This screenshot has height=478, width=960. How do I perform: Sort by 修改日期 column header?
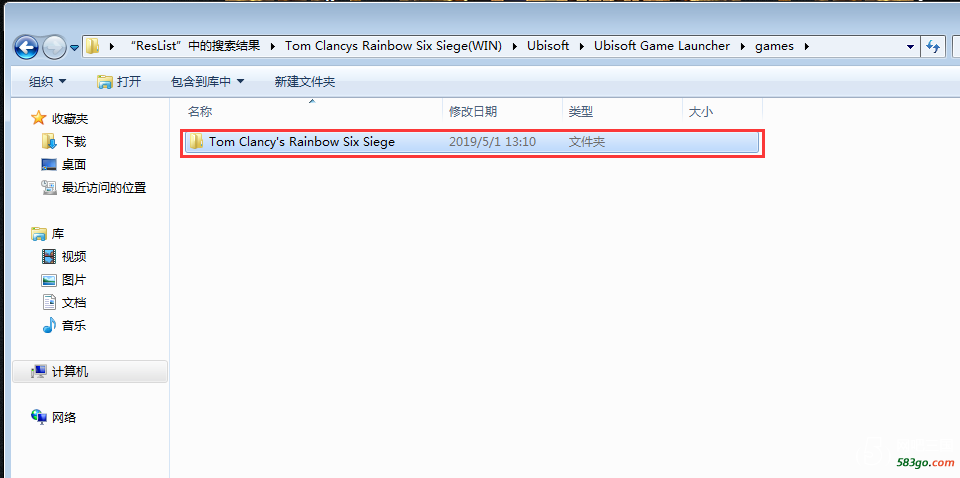(x=473, y=112)
